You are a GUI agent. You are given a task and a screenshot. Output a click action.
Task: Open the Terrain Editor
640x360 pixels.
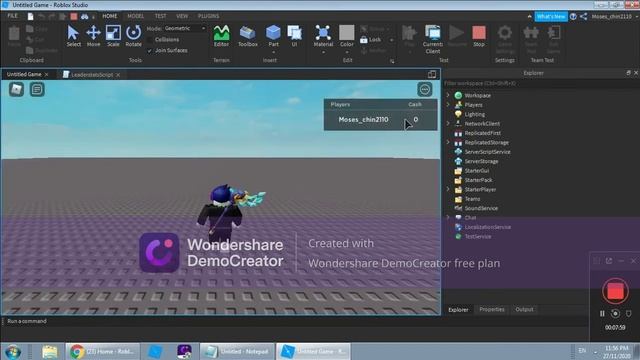point(221,36)
